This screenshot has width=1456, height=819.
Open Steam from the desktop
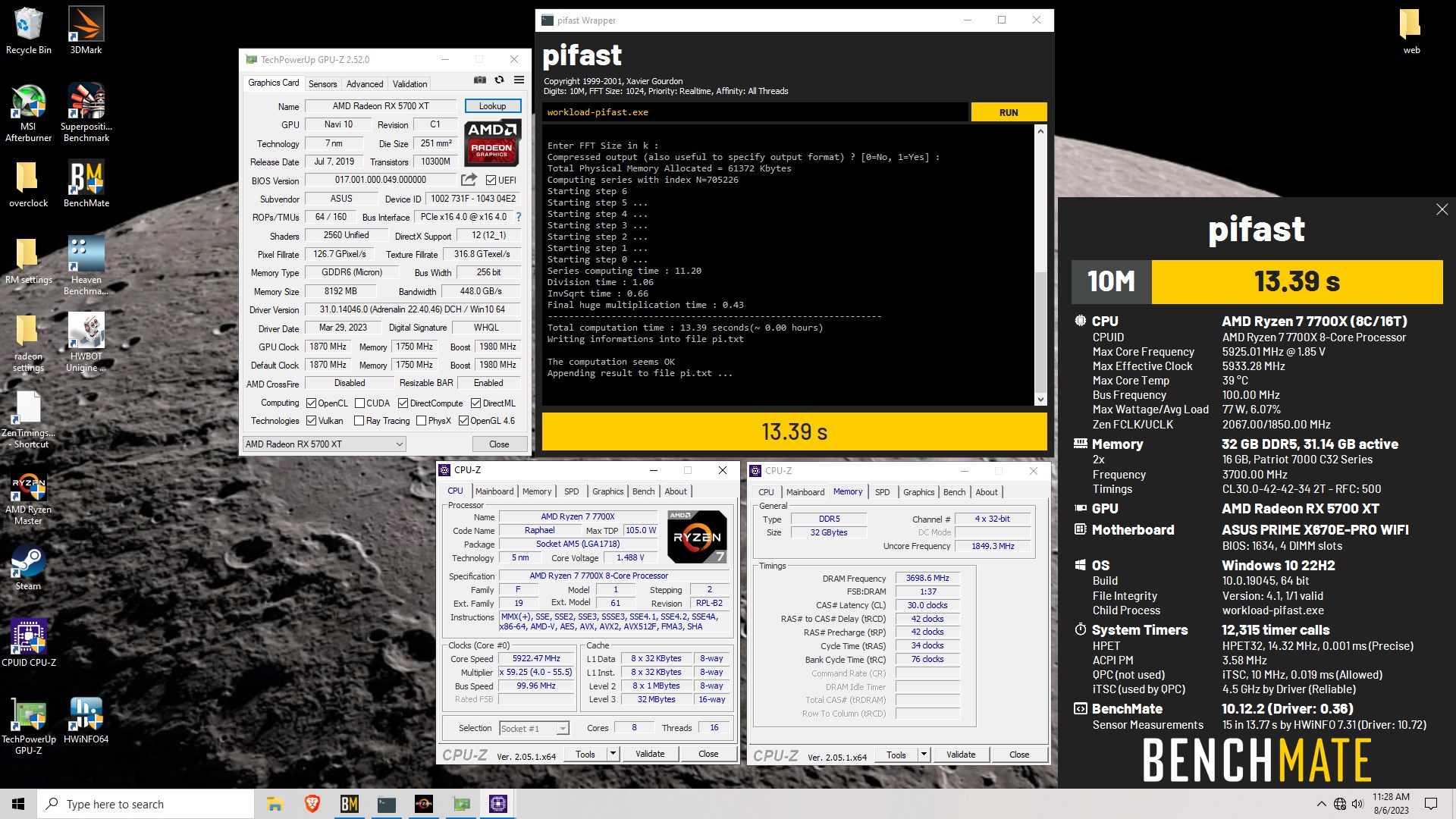29,568
